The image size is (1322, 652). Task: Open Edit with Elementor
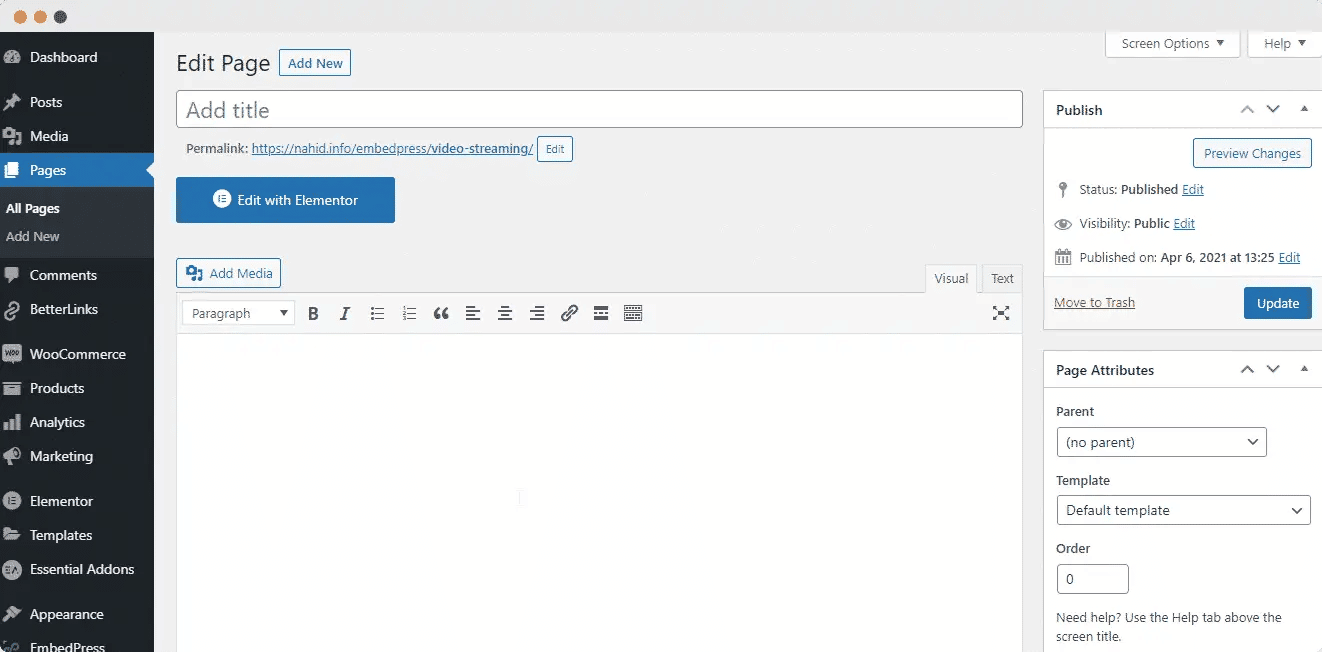285,200
